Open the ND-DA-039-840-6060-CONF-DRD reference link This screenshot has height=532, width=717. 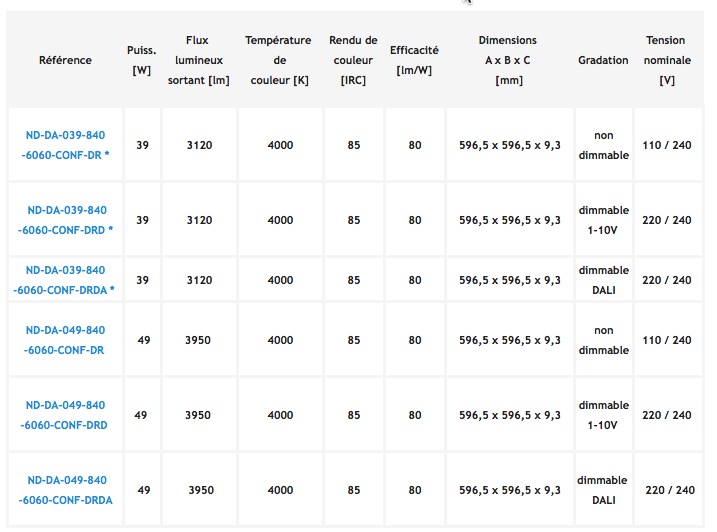(x=65, y=220)
